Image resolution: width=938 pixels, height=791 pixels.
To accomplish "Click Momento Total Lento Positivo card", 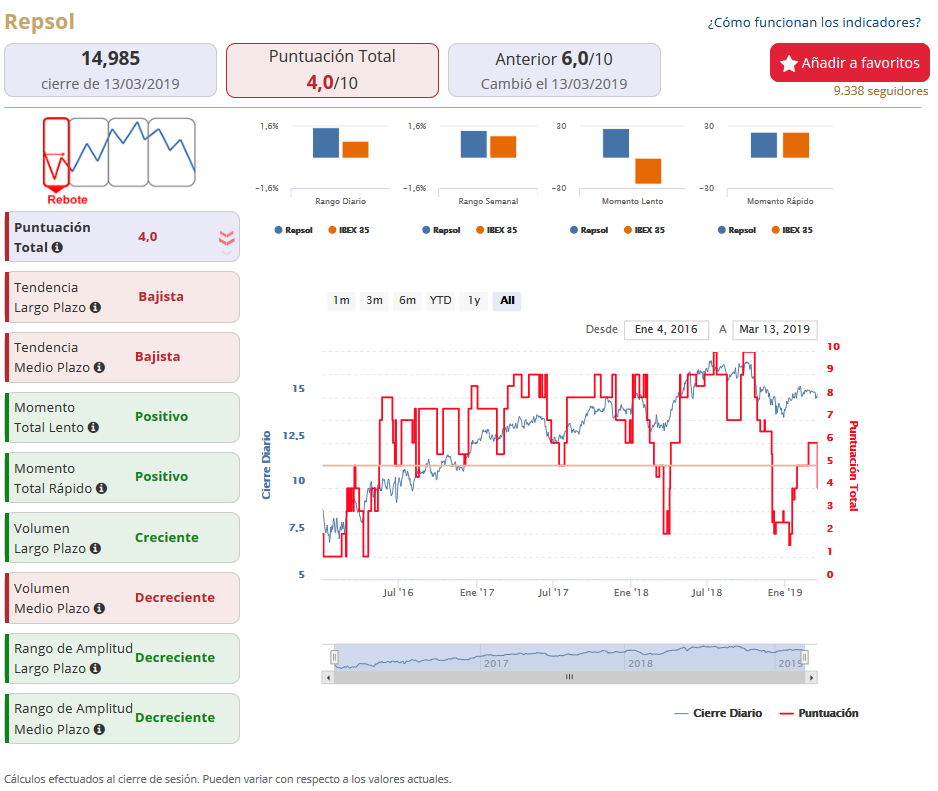I will (x=122, y=418).
